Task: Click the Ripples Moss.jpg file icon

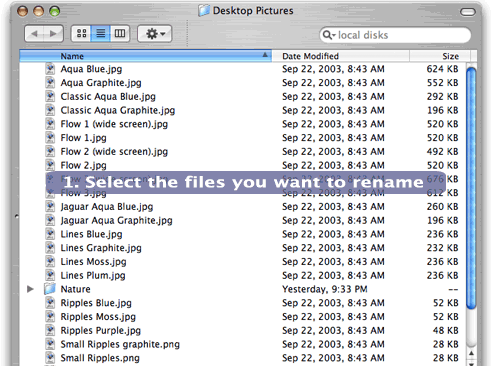Action: 50,316
